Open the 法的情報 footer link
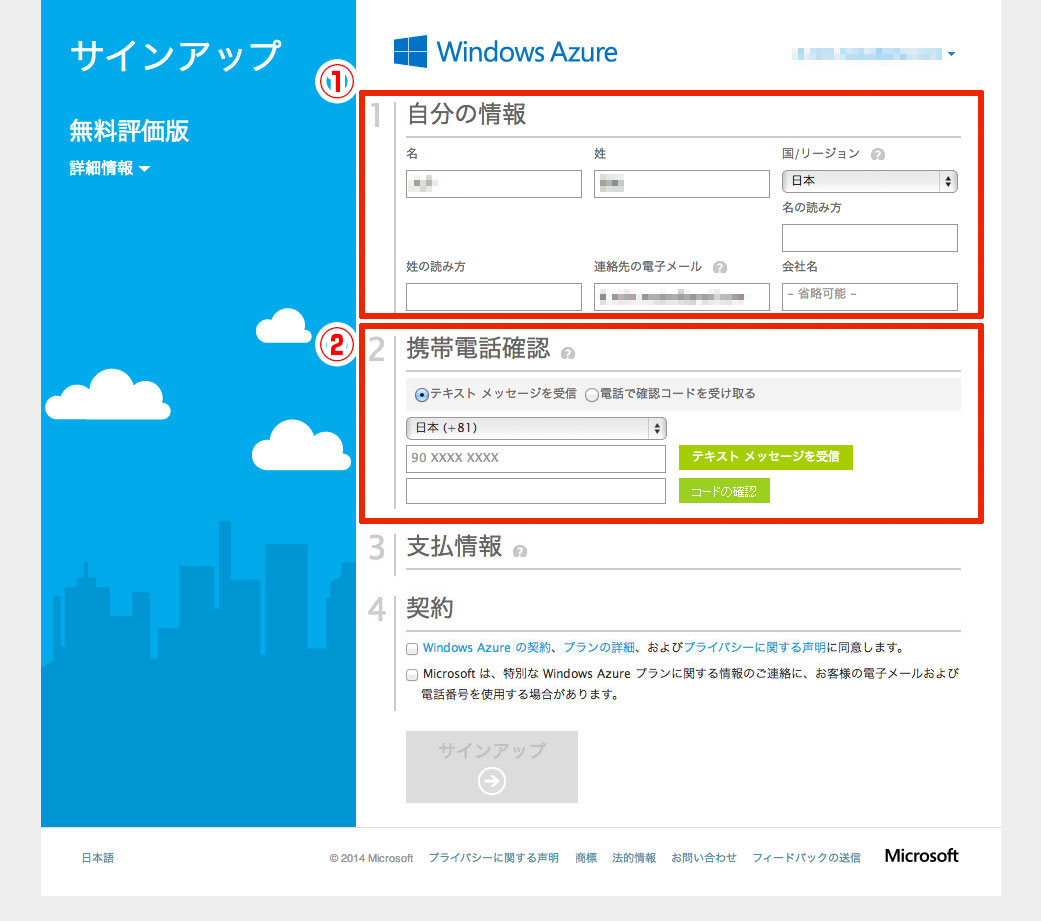The width and height of the screenshot is (1041, 921). pos(633,858)
